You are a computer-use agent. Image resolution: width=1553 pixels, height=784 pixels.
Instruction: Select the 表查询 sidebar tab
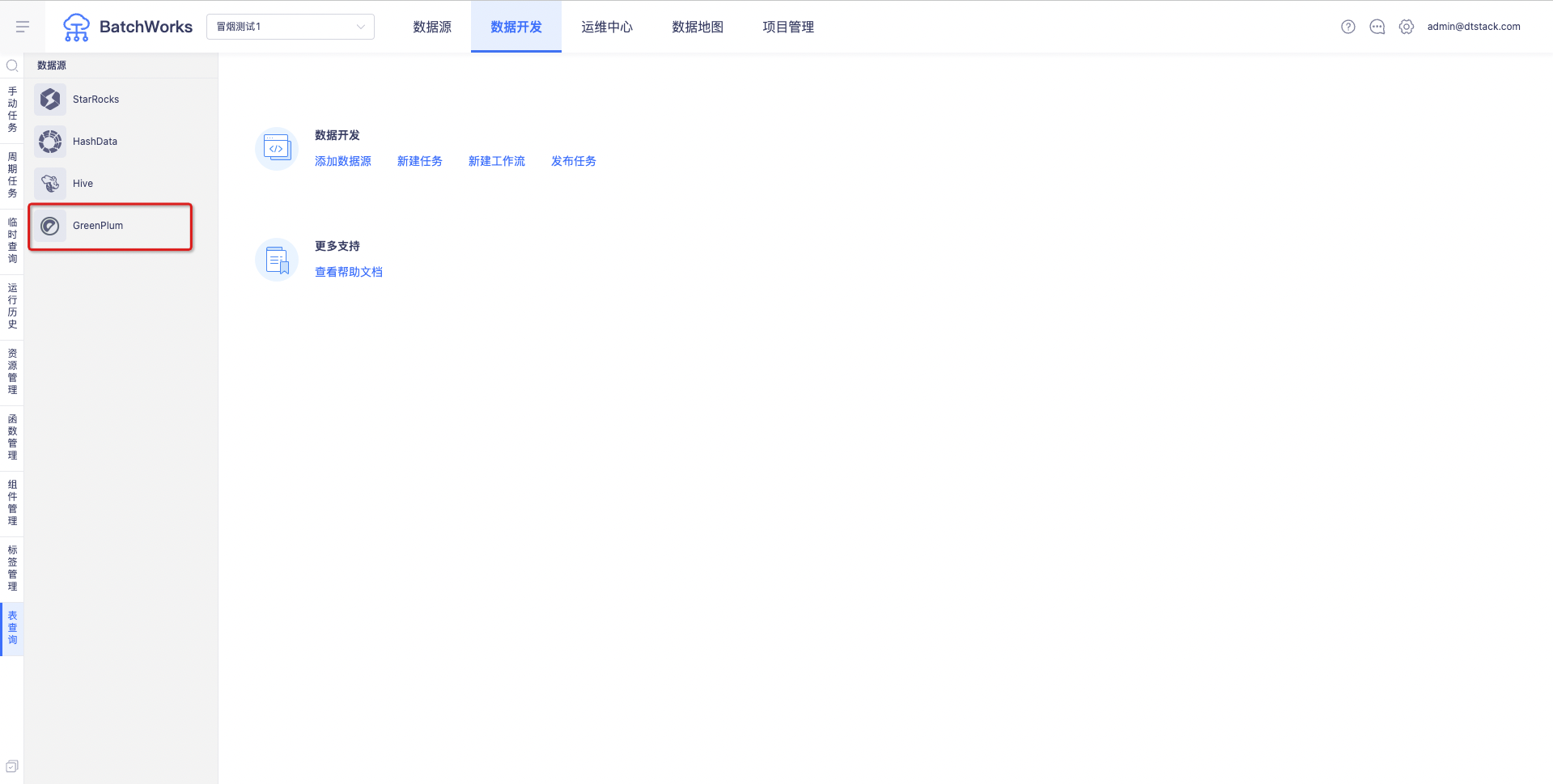click(12, 628)
